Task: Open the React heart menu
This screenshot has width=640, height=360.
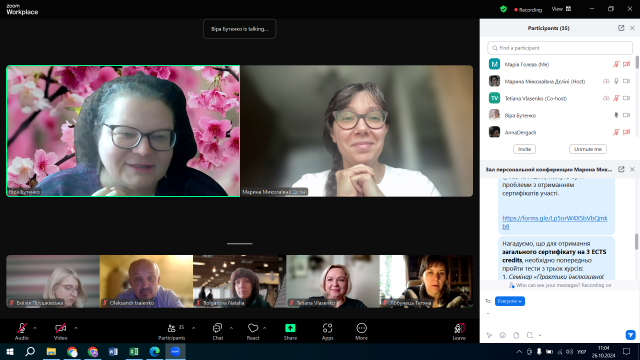Action: 253,331
